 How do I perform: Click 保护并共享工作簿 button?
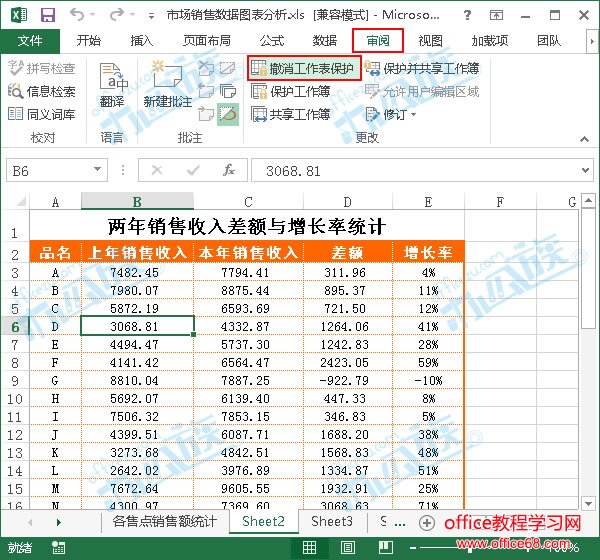point(422,69)
